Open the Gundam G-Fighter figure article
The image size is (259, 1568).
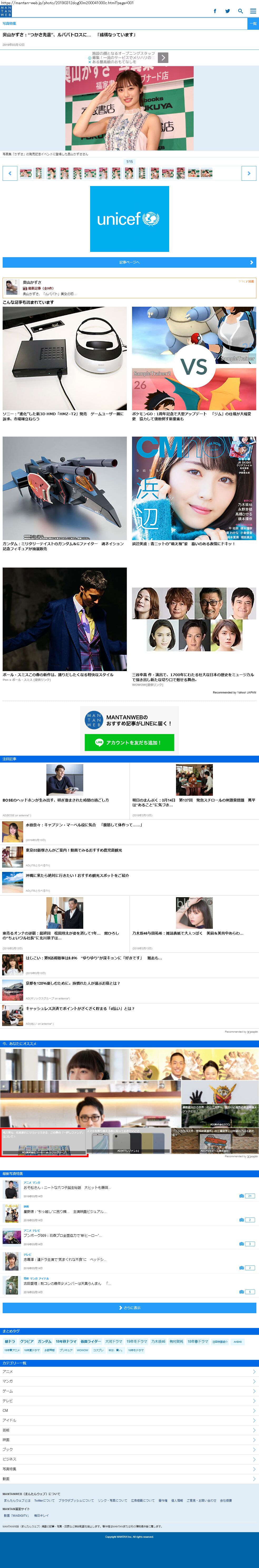65,488
